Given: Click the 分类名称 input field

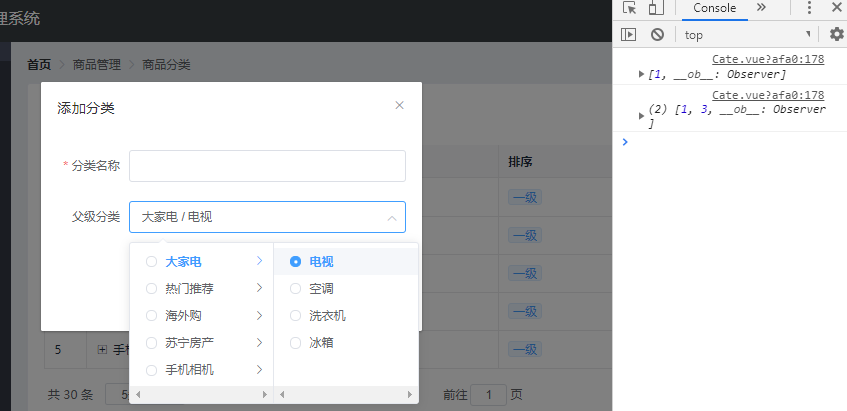Looking at the screenshot, I should coord(267,166).
